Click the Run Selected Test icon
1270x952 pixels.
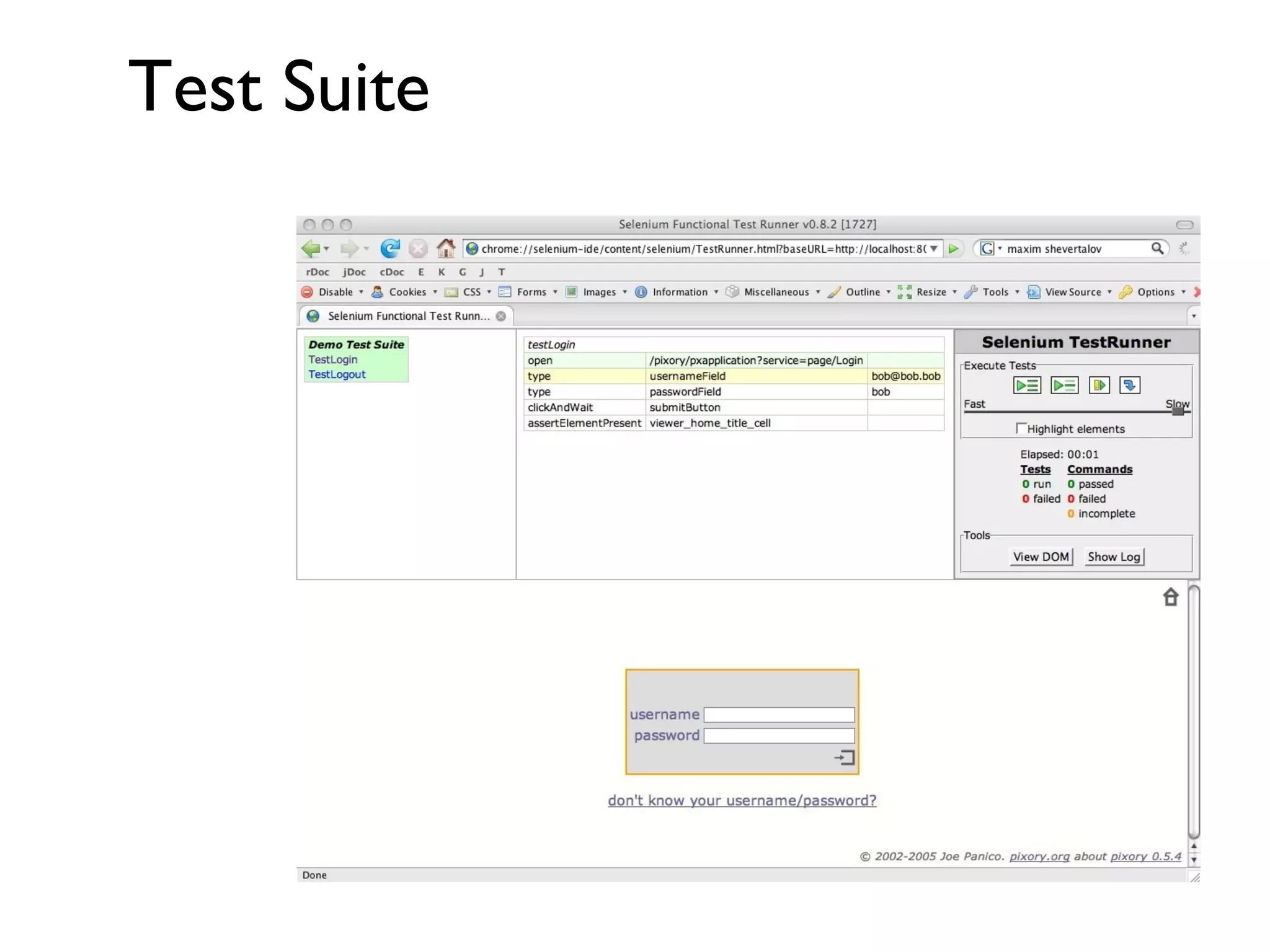tap(1064, 386)
